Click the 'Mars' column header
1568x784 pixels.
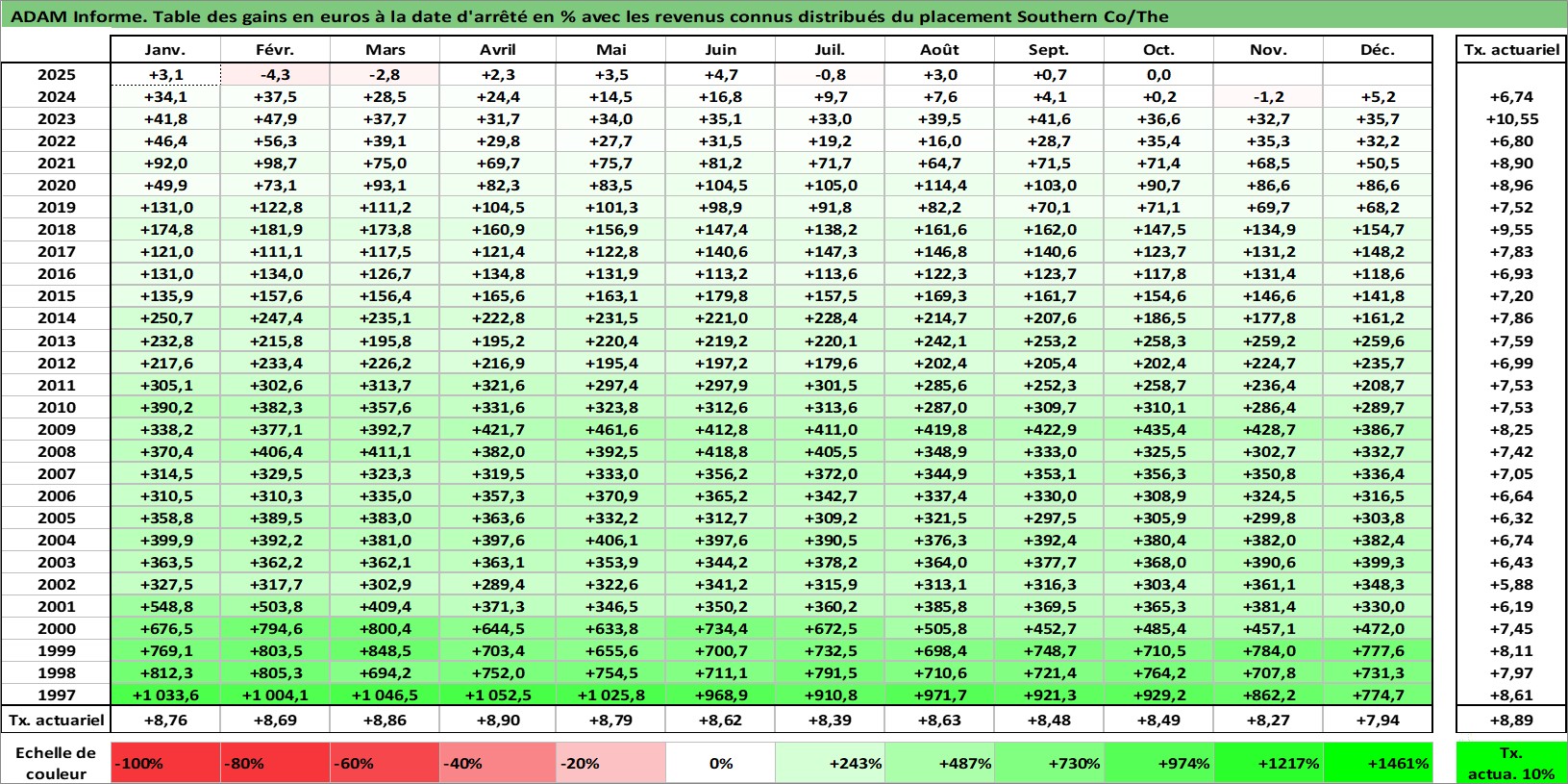385,50
